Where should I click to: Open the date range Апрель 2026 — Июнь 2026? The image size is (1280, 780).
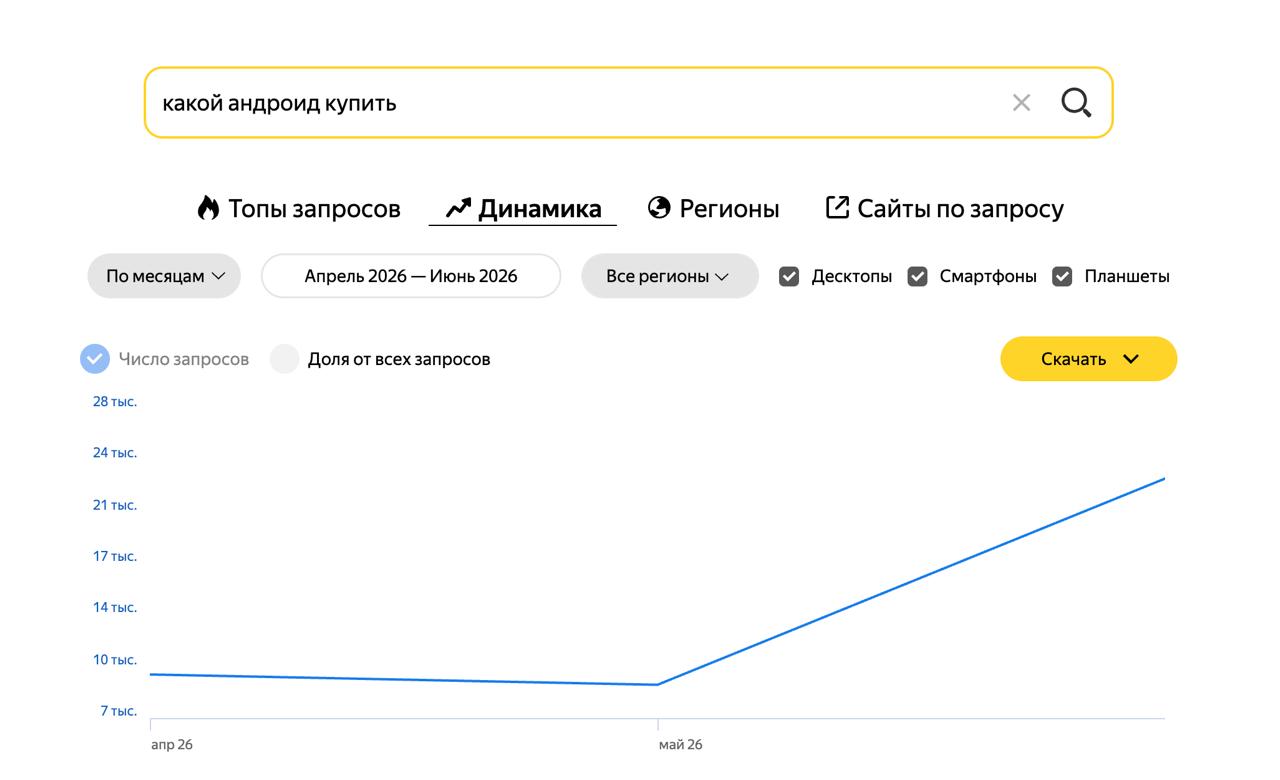tap(411, 276)
